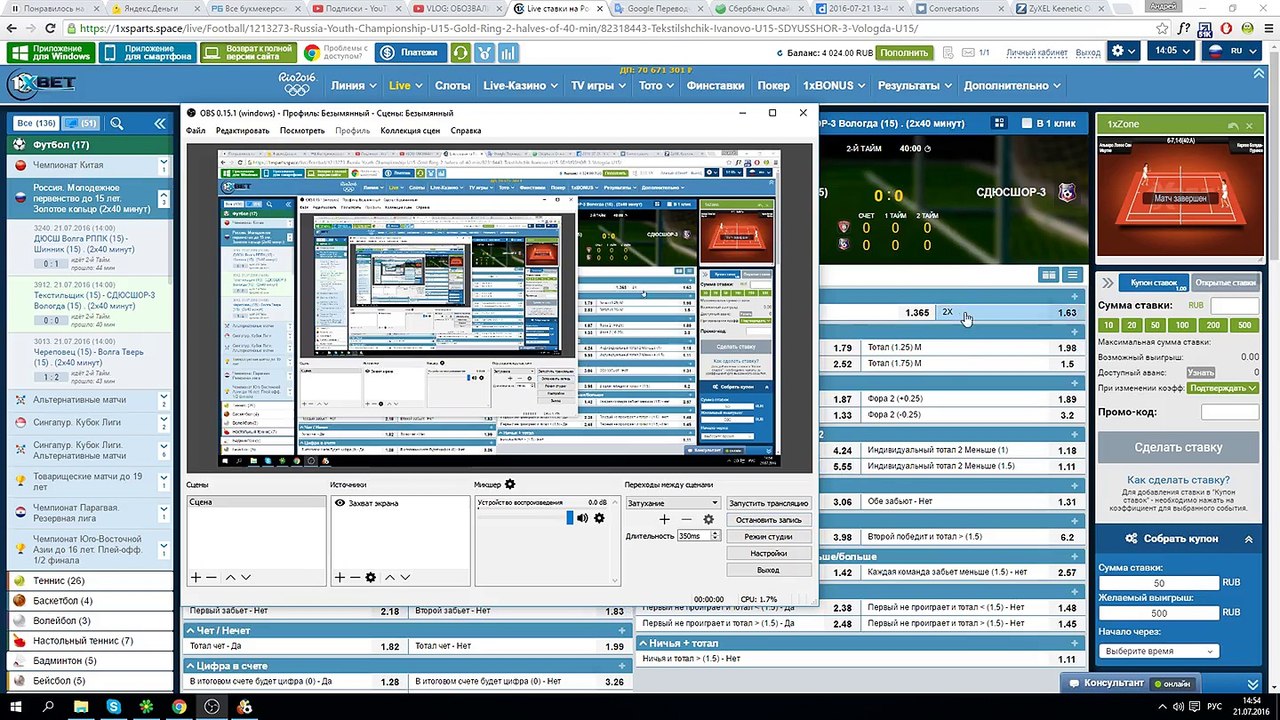Move scene down in OBS Сцены panel
This screenshot has height=720, width=1280.
point(246,577)
